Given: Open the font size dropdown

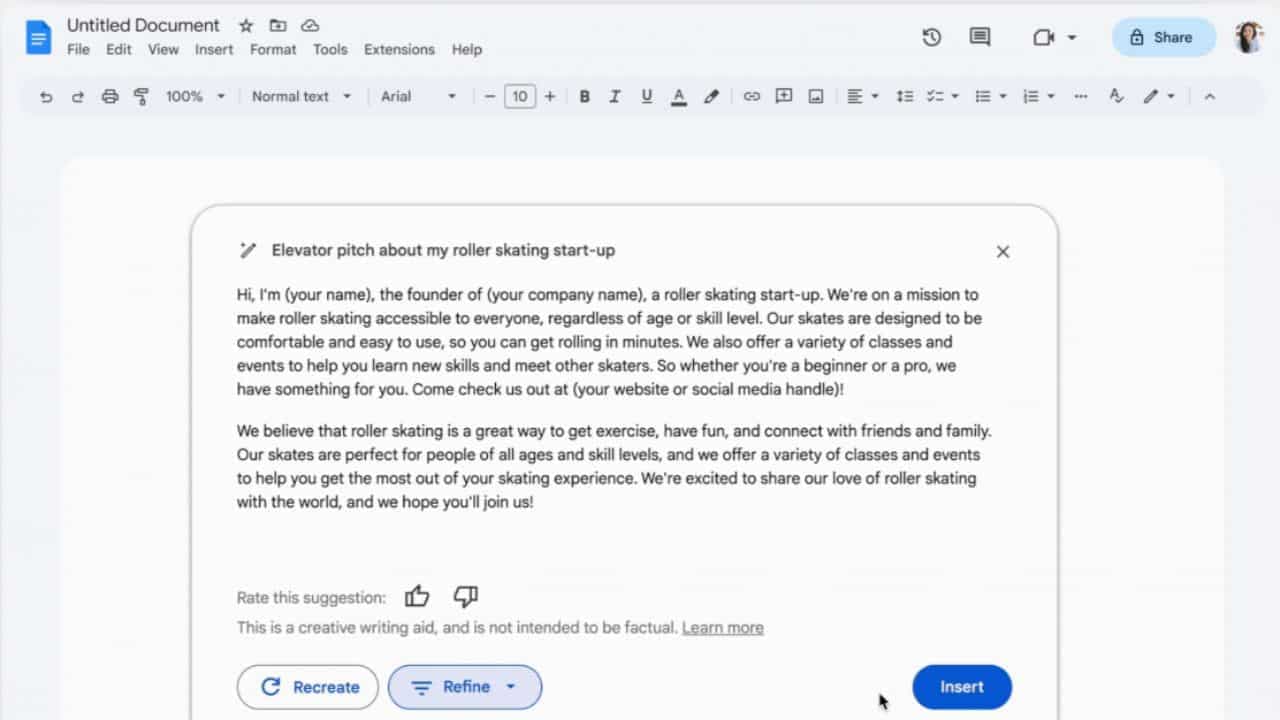Looking at the screenshot, I should tap(520, 96).
